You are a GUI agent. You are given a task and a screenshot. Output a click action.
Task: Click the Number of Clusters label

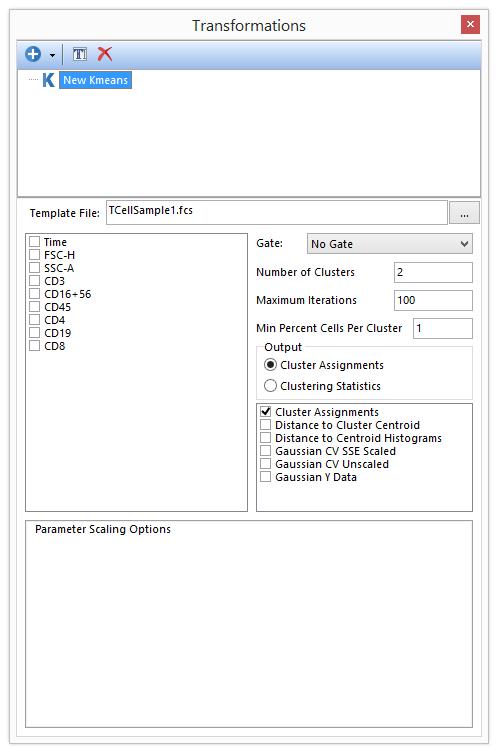tap(305, 272)
